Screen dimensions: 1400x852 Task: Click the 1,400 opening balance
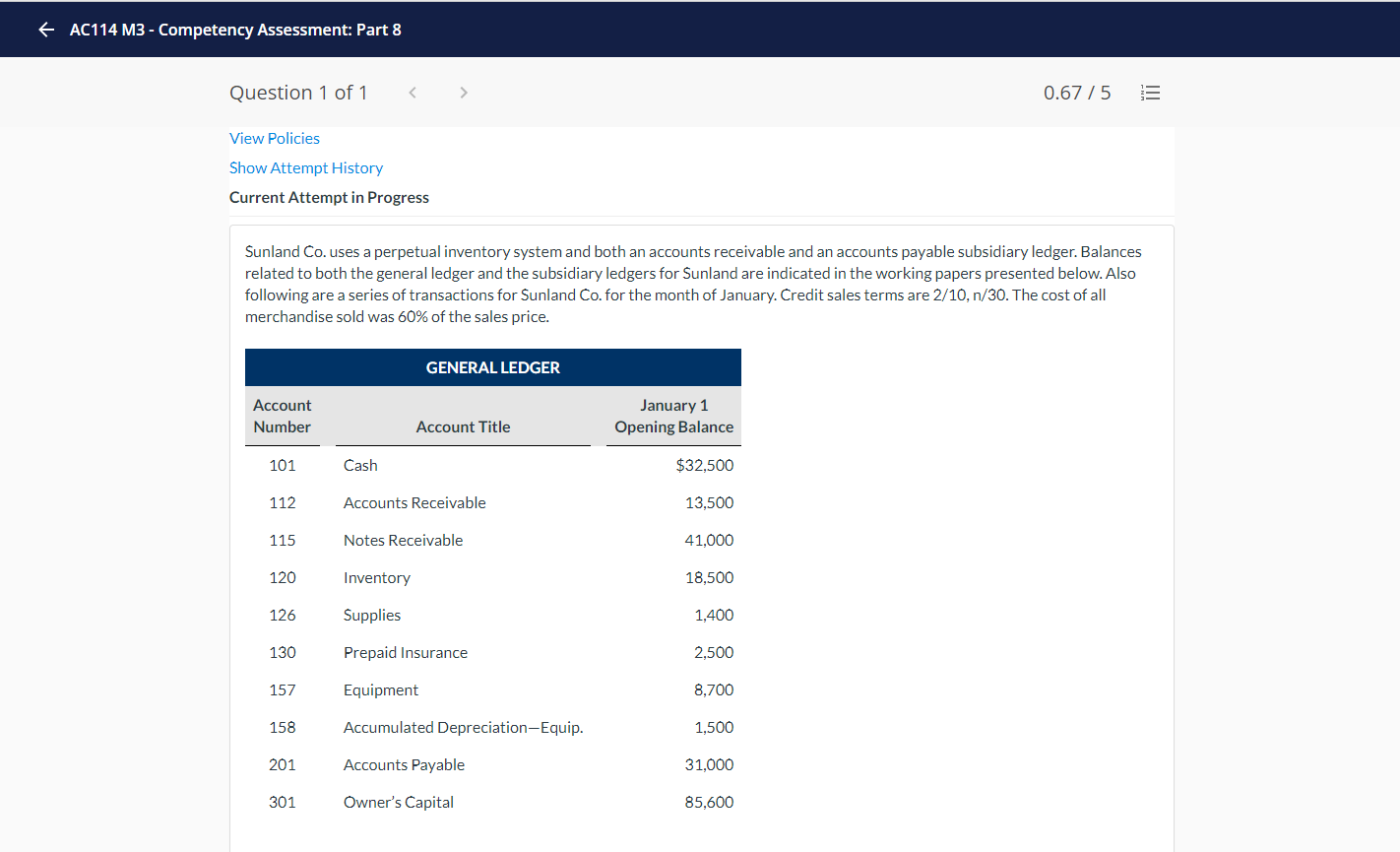click(714, 615)
